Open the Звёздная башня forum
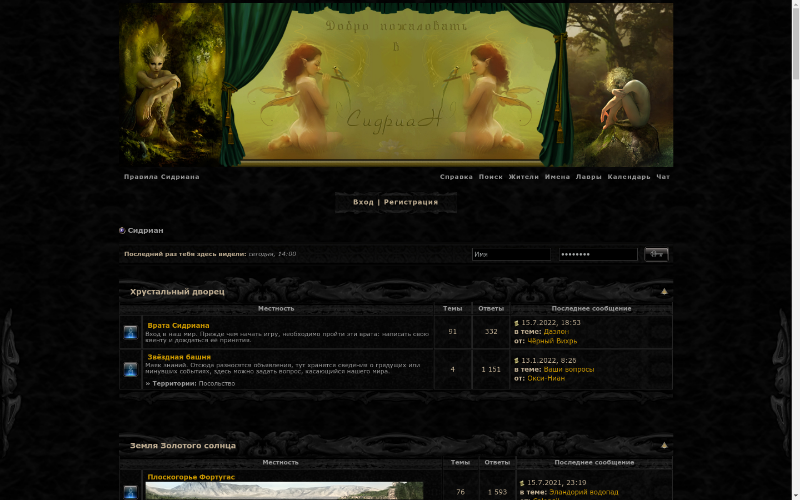 179,357
